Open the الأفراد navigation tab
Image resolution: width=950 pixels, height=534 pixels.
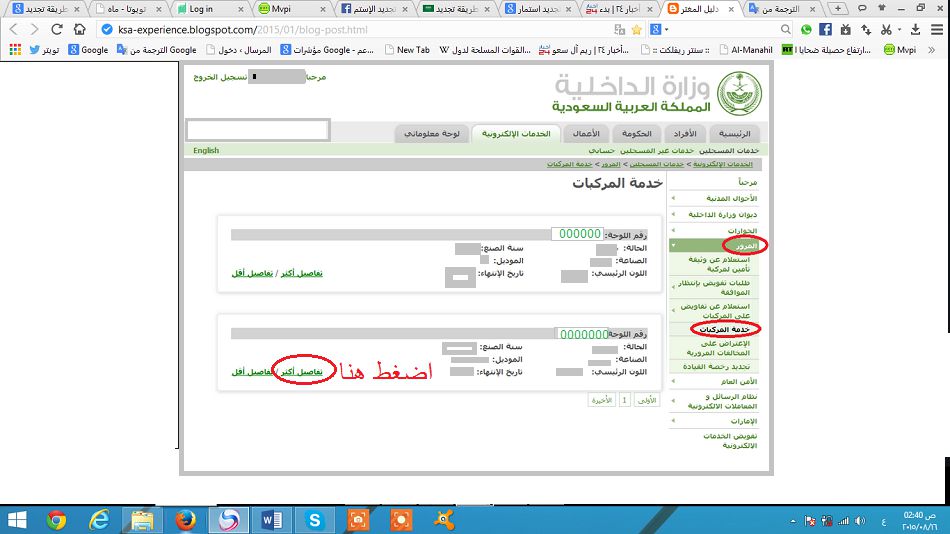point(678,133)
